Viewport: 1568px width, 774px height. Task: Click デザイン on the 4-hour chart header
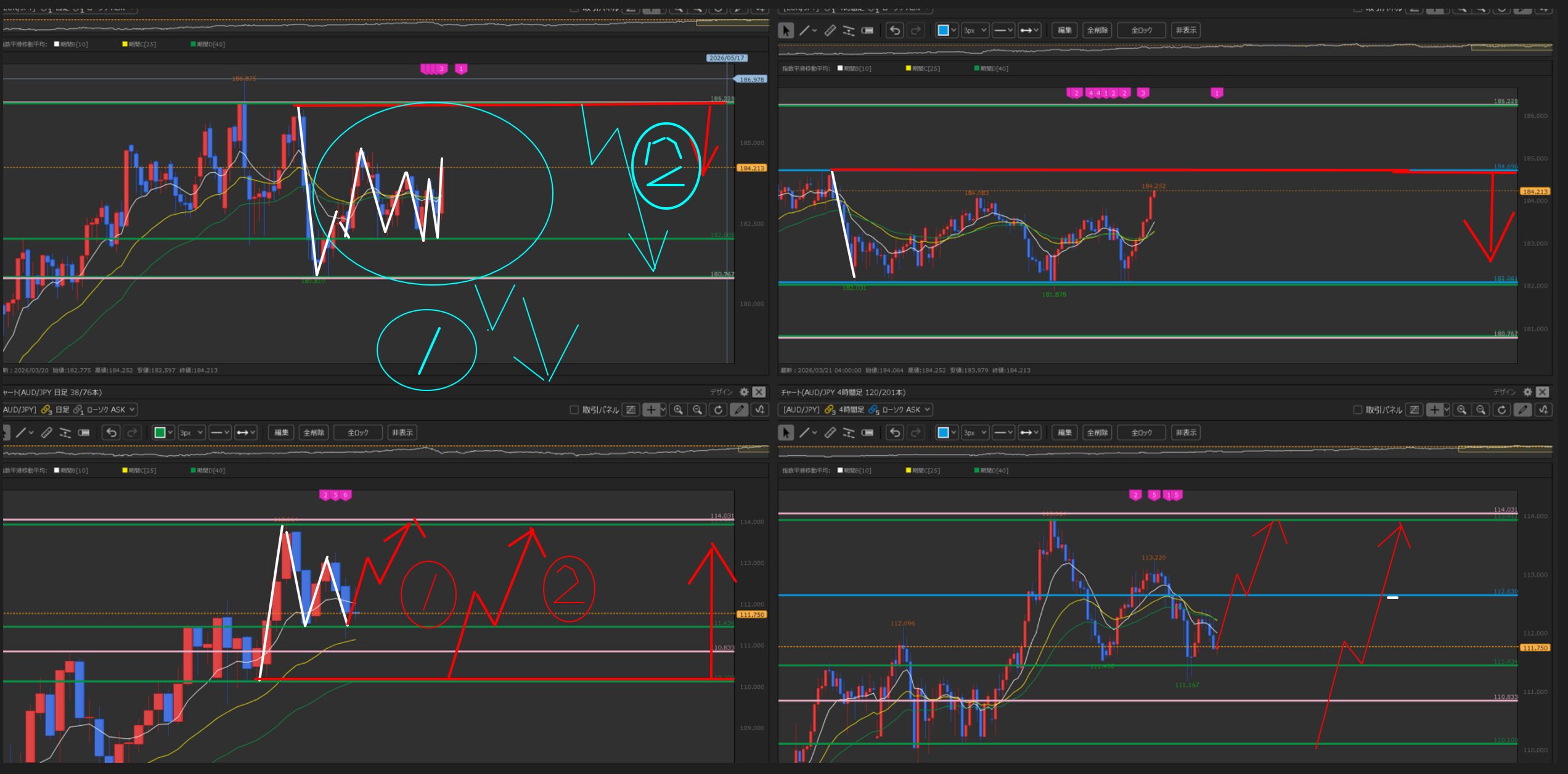click(1504, 392)
